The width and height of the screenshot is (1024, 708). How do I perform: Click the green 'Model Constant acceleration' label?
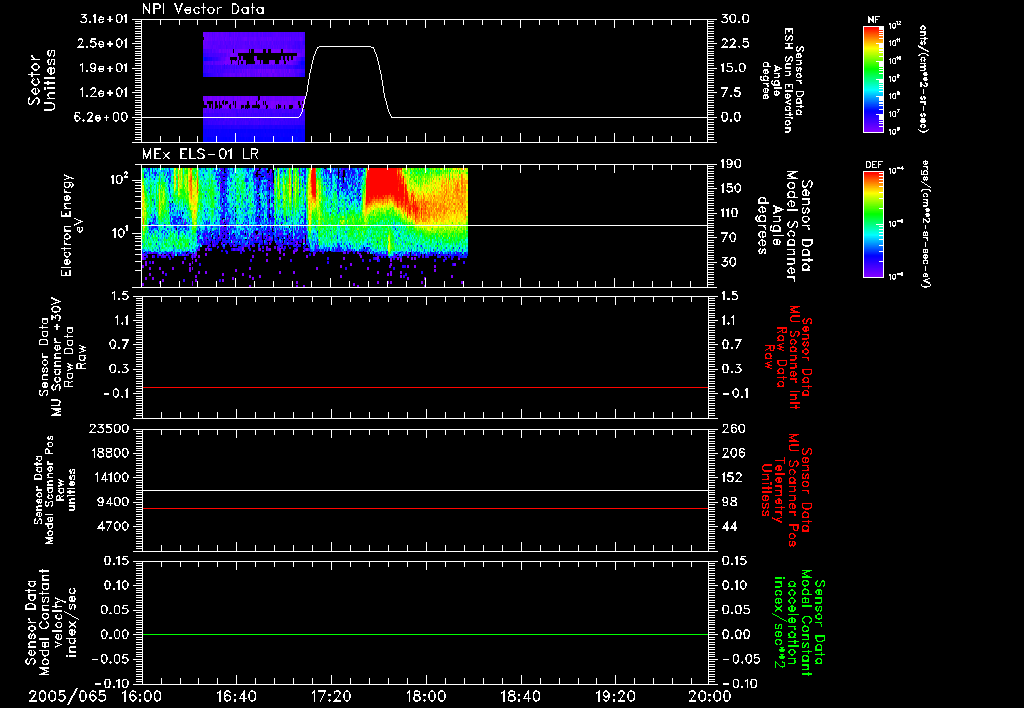pyautogui.click(x=799, y=623)
